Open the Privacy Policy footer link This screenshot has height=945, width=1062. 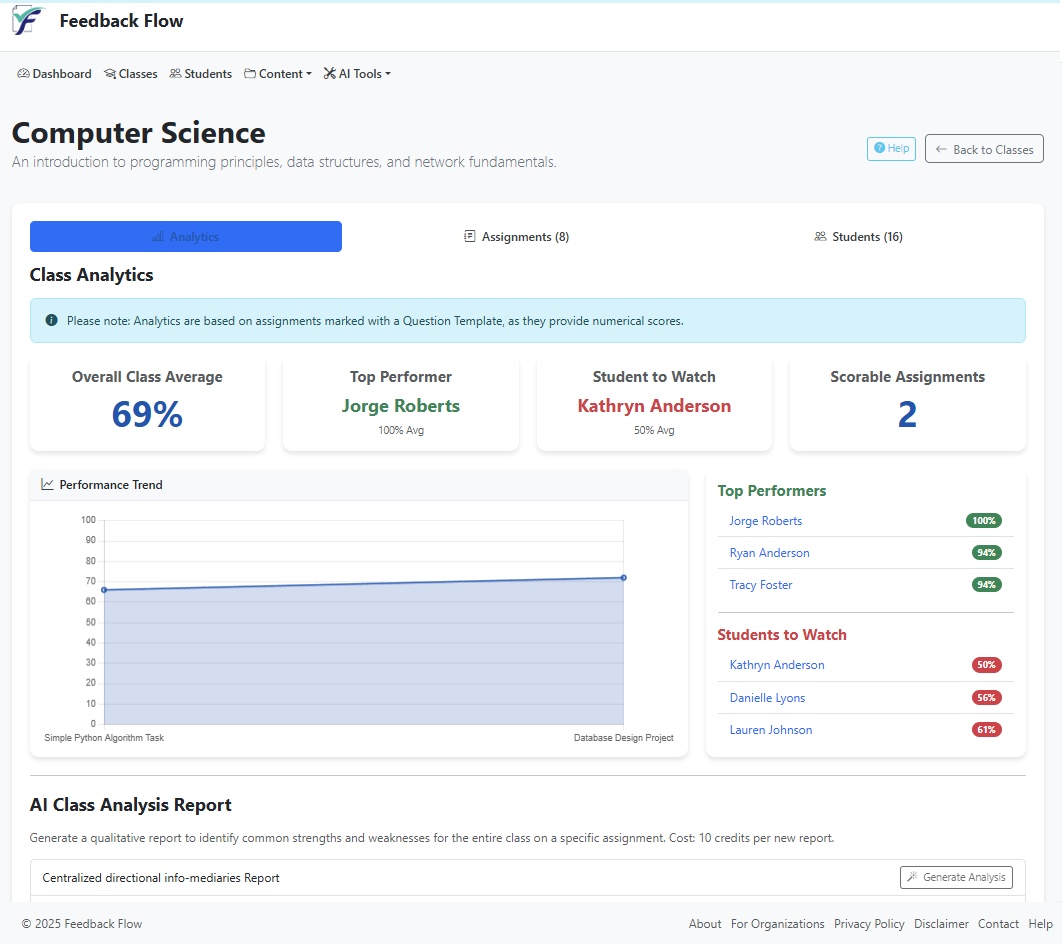tap(869, 923)
